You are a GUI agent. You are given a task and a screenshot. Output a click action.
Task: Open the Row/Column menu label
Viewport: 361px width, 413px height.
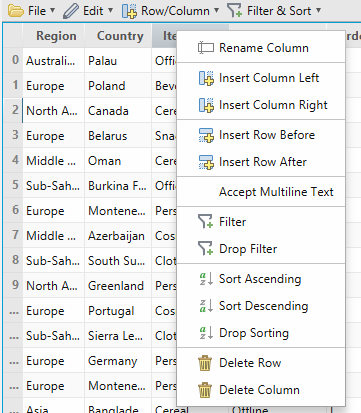[x=175, y=11]
